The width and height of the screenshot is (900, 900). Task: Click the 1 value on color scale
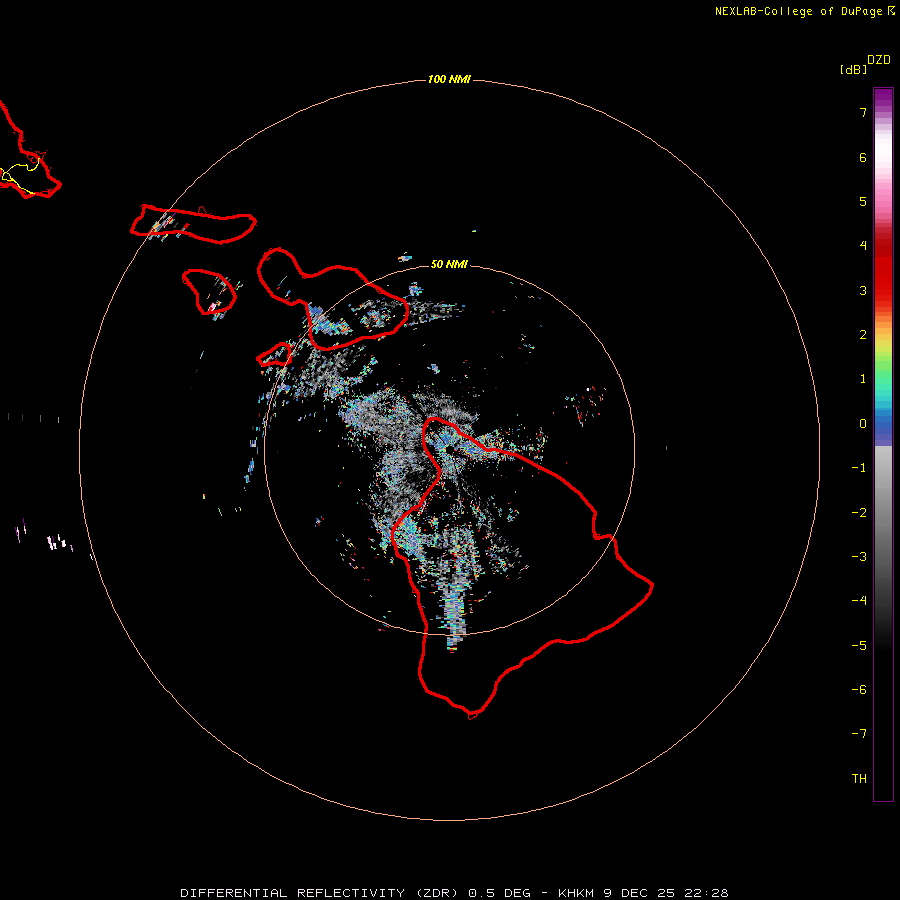[x=863, y=379]
